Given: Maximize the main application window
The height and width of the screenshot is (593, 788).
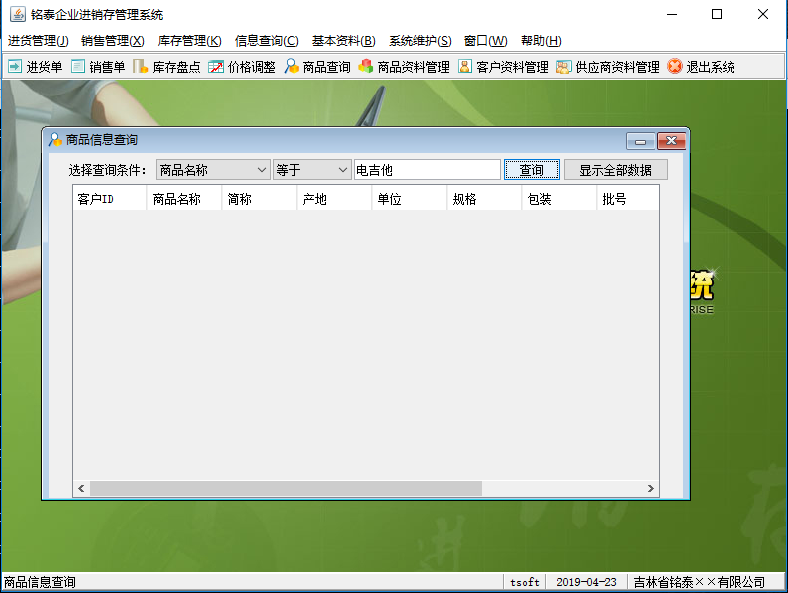Looking at the screenshot, I should pyautogui.click(x=717, y=14).
